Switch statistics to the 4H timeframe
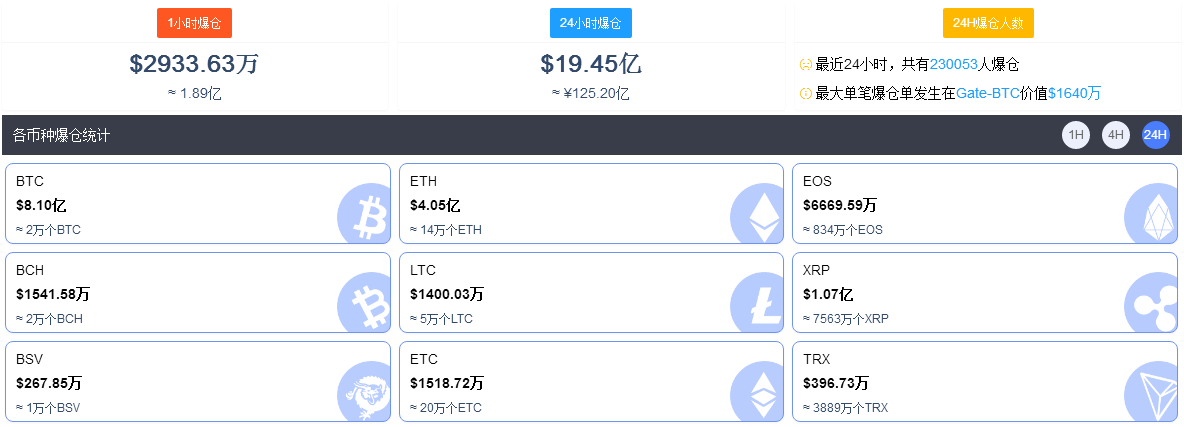Image resolution: width=1184 pixels, height=427 pixels. pyautogui.click(x=1116, y=135)
